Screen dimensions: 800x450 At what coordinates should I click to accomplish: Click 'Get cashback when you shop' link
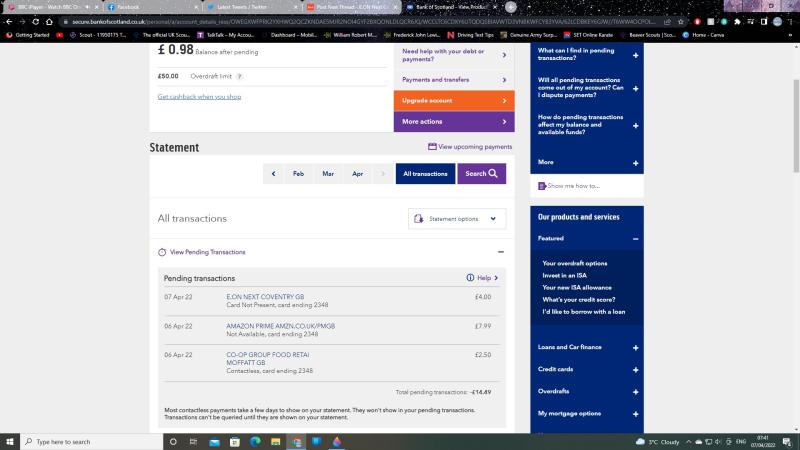tap(199, 96)
